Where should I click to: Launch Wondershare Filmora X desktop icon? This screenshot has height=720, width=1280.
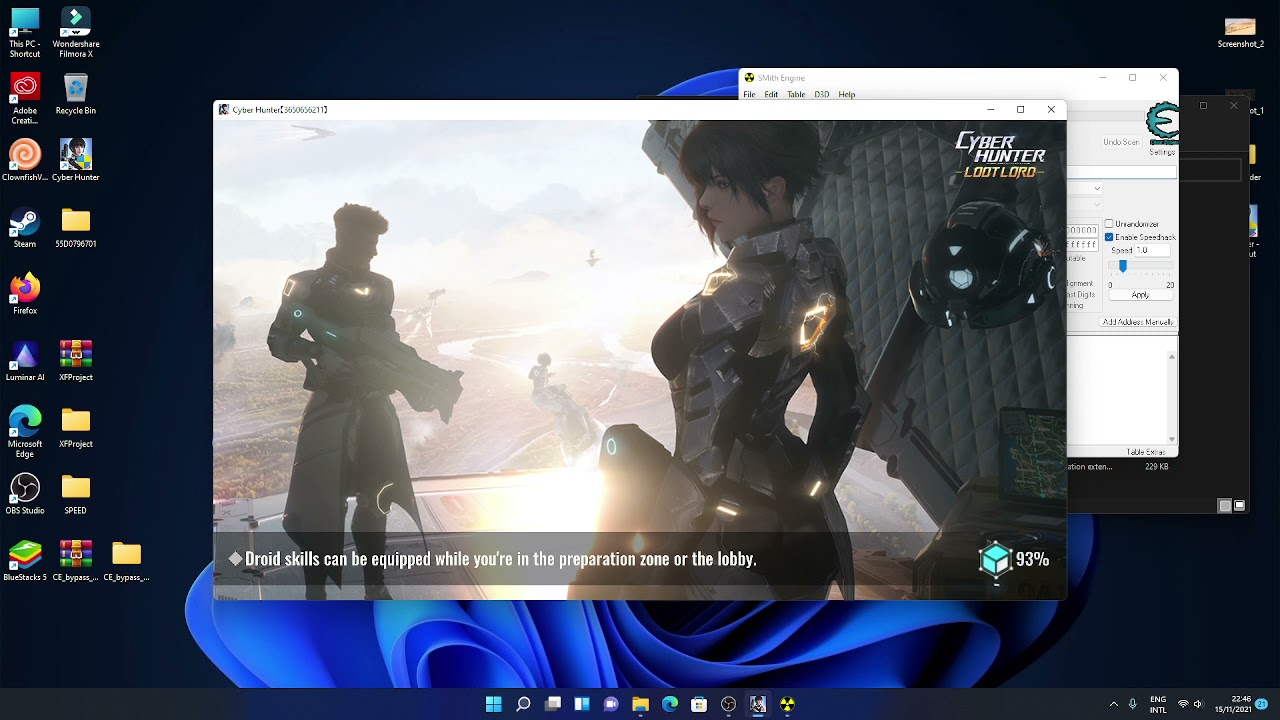[76, 31]
